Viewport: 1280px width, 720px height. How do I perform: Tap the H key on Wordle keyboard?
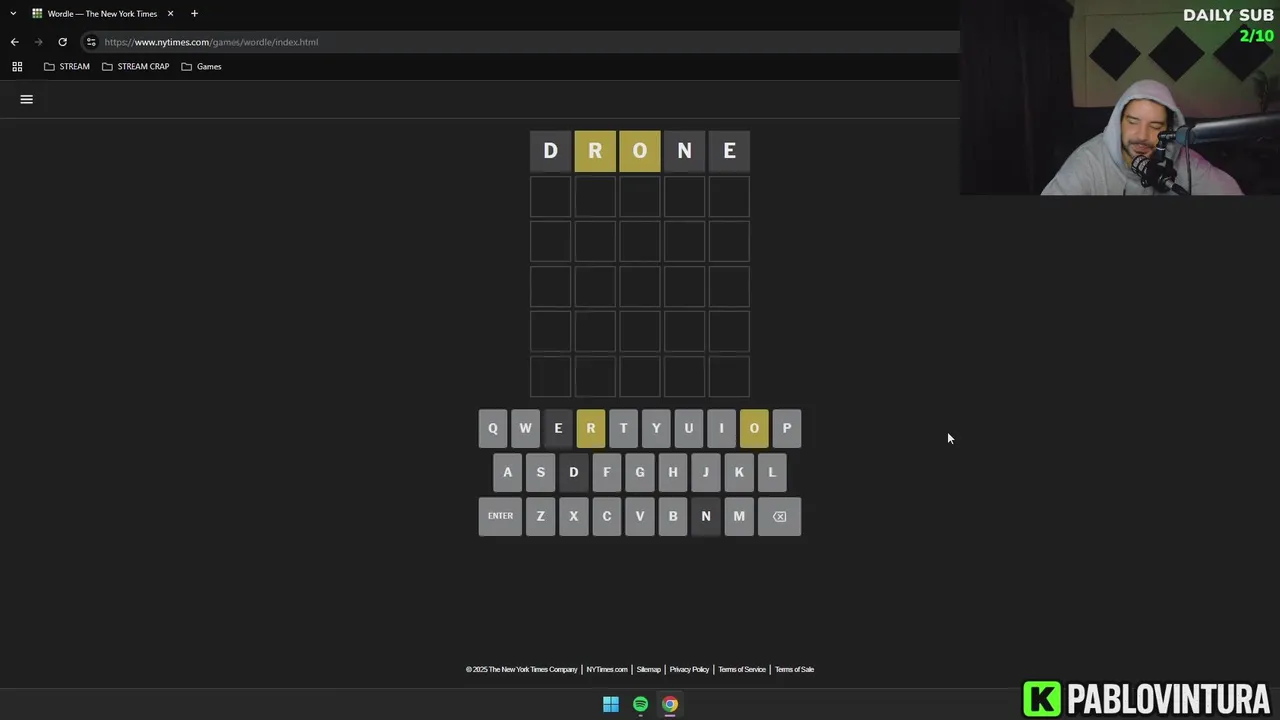click(x=673, y=472)
